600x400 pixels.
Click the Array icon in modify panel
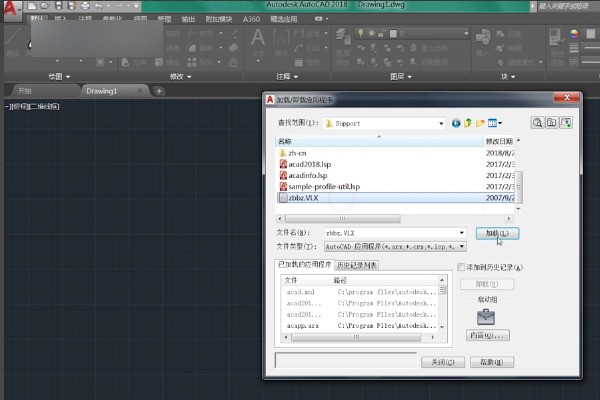(x=192, y=62)
